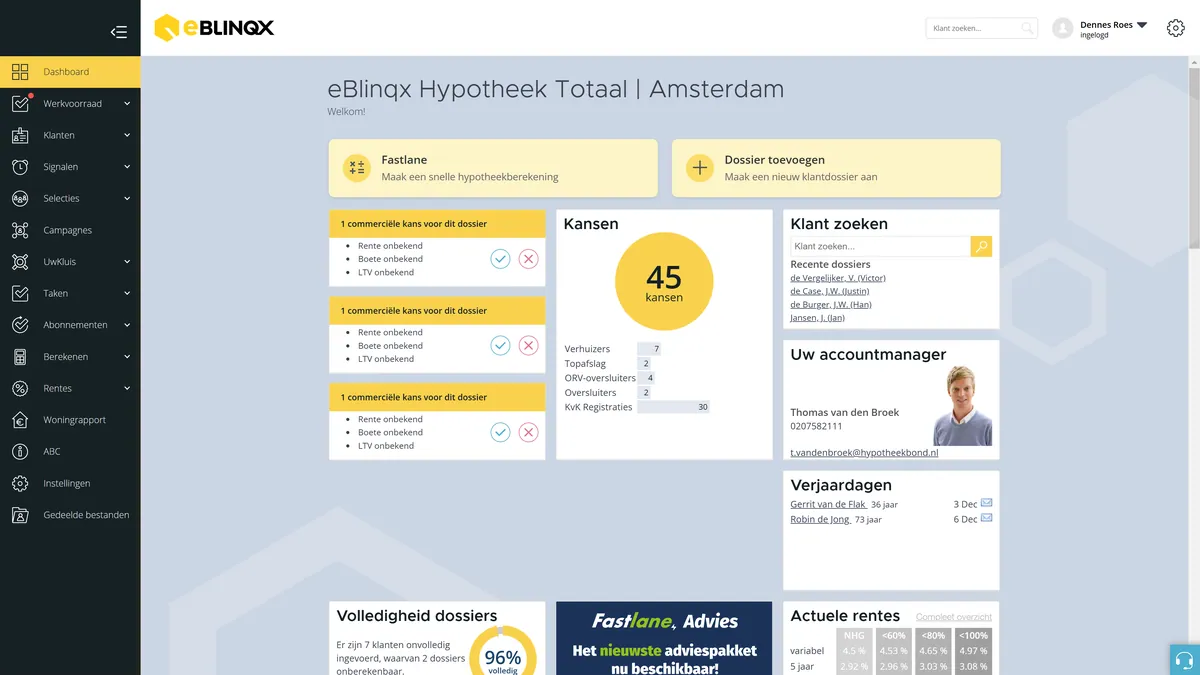Screen dimensions: 1200x675
Task: Open the settings gear in top bar
Action: (x=1176, y=28)
